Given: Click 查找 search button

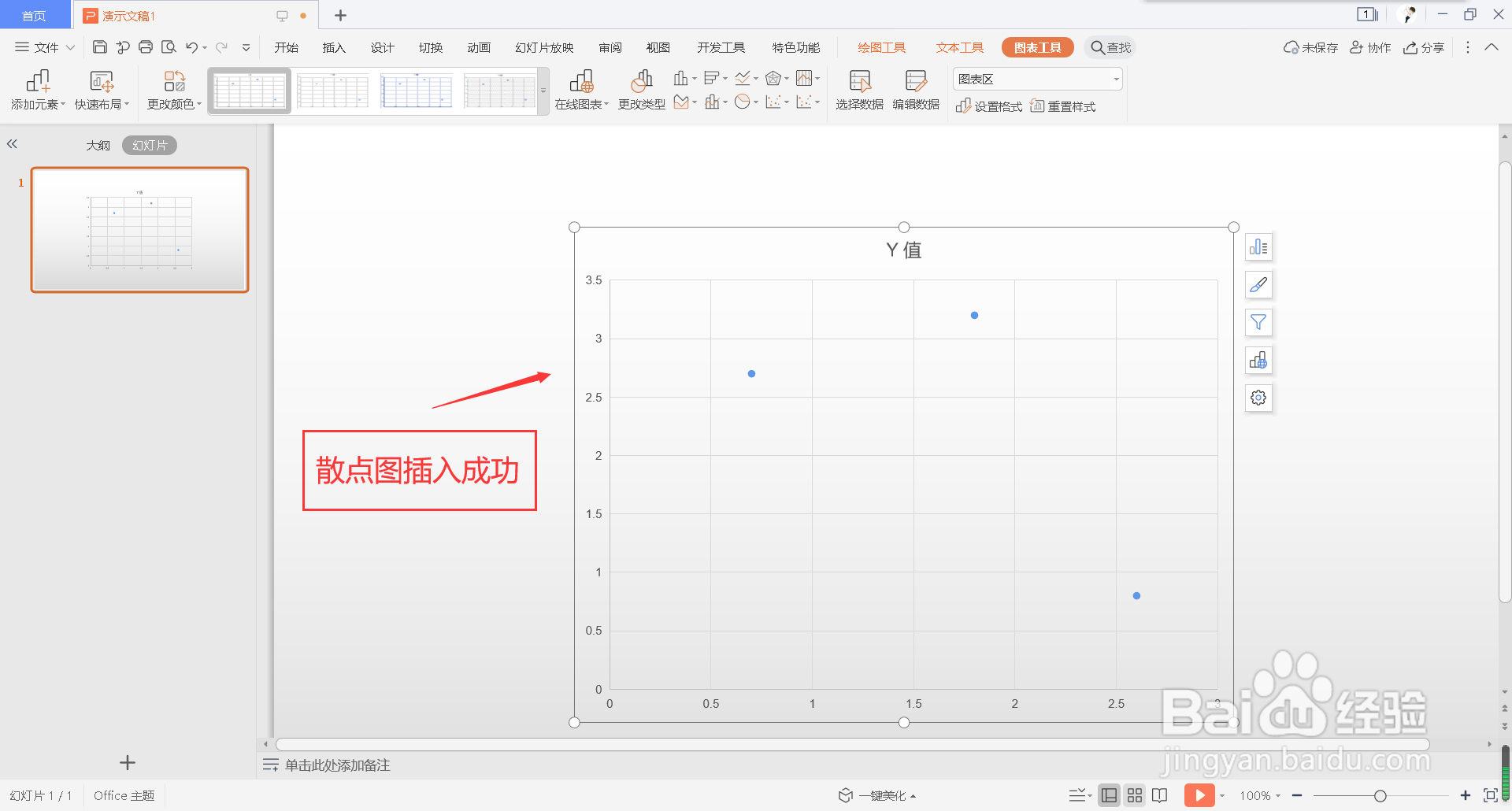Looking at the screenshot, I should click(1110, 47).
